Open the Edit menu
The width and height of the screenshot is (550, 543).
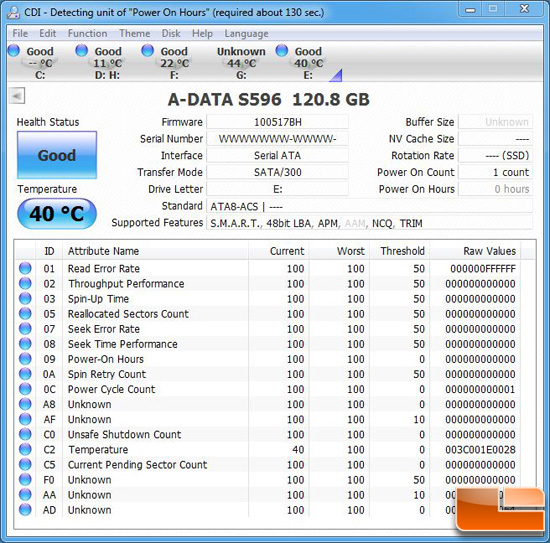[x=47, y=33]
